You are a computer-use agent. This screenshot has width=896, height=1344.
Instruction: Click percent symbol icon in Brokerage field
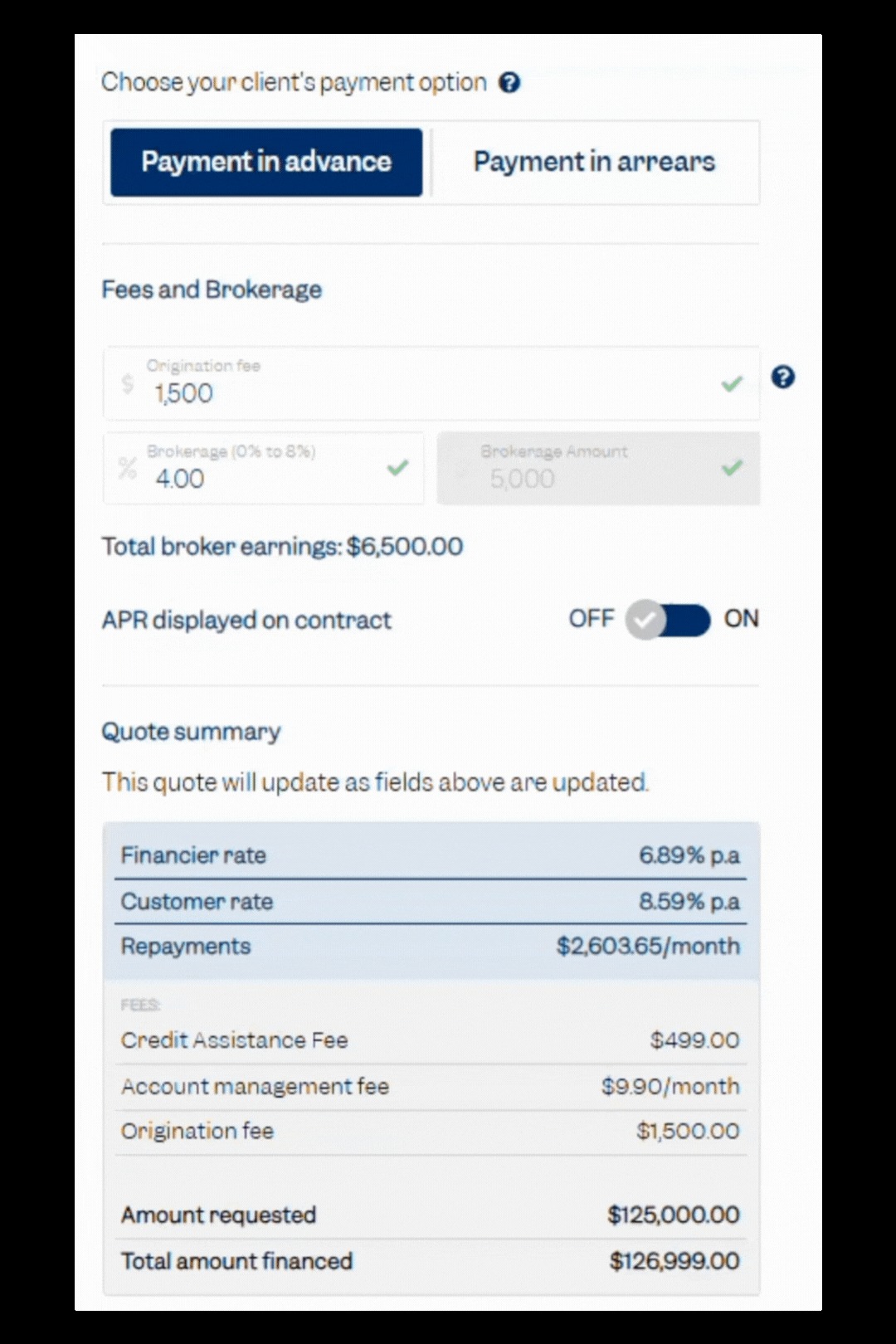click(127, 469)
